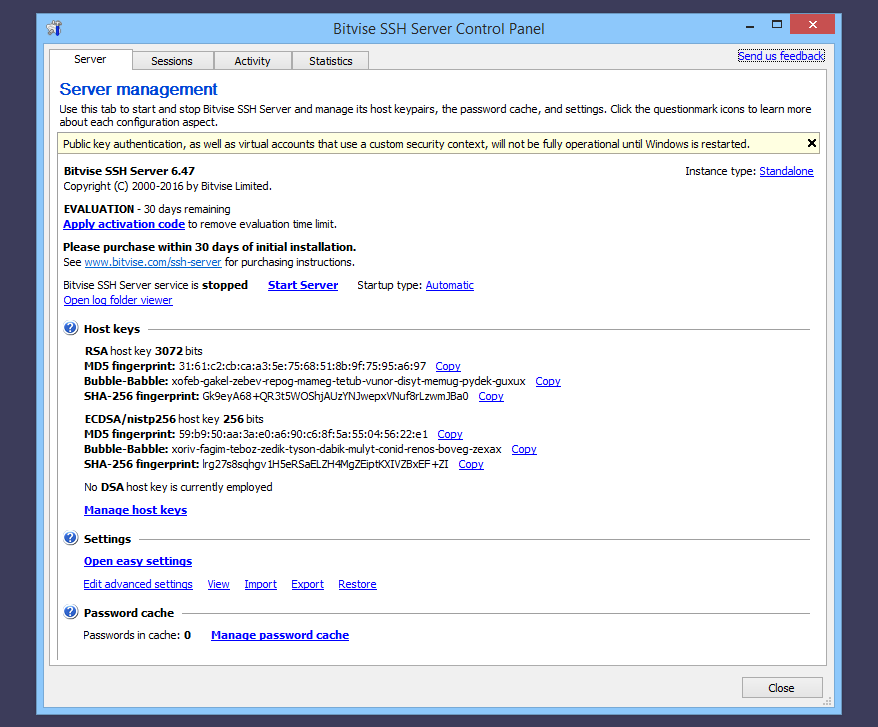Dismiss the yellow restart warning banner
Image resolution: width=878 pixels, height=727 pixels.
(x=811, y=143)
